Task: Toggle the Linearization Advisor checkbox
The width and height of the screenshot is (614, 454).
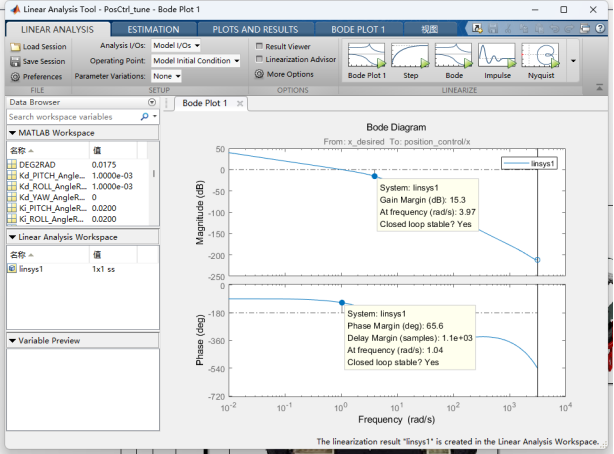Action: [260, 59]
